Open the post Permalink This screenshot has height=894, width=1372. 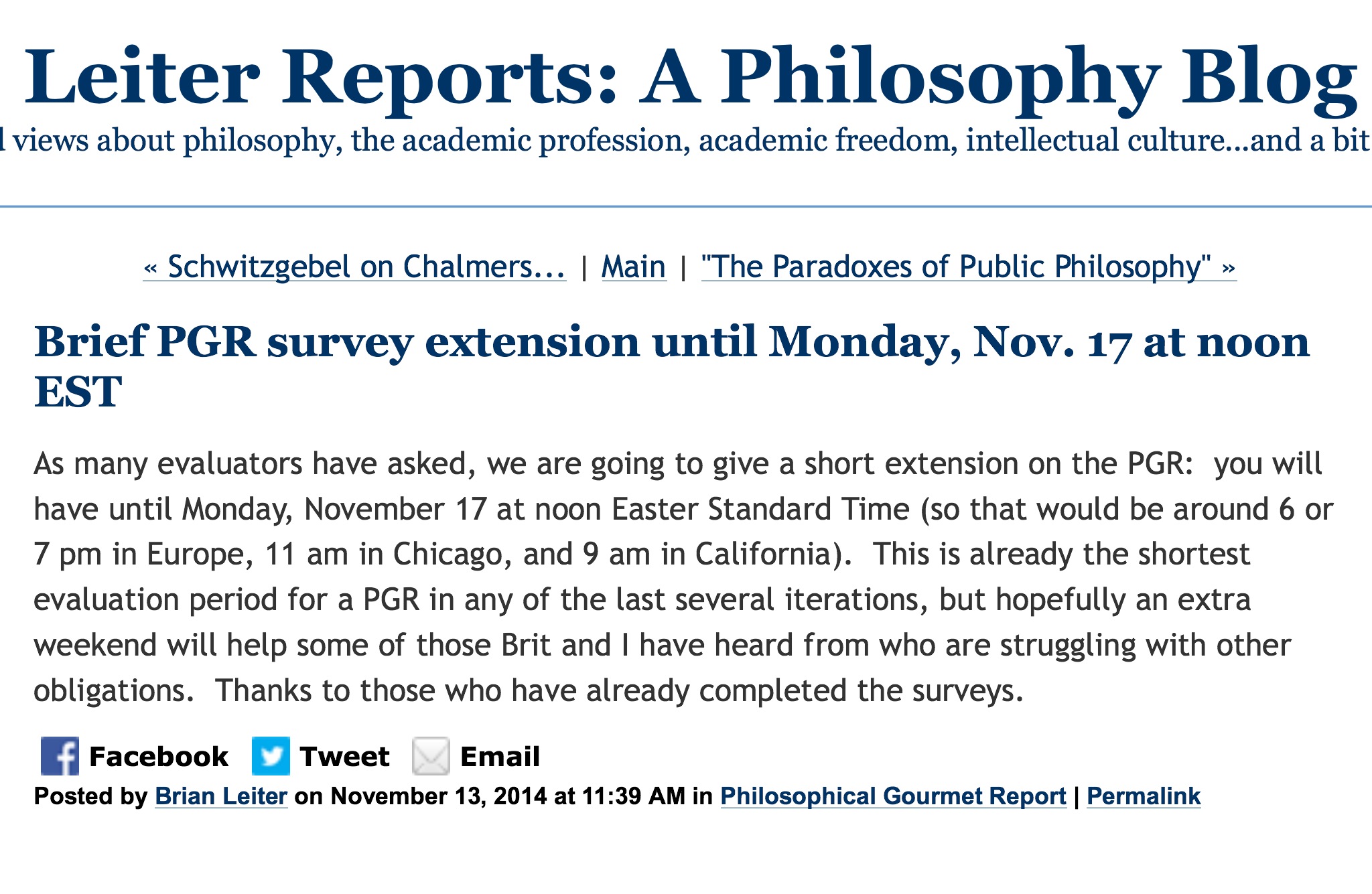point(1144,796)
